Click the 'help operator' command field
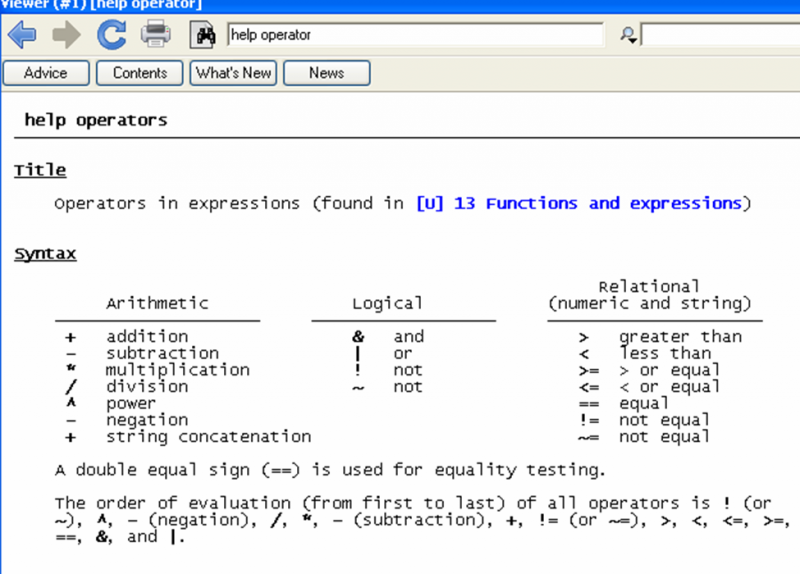This screenshot has width=800, height=574. click(415, 35)
